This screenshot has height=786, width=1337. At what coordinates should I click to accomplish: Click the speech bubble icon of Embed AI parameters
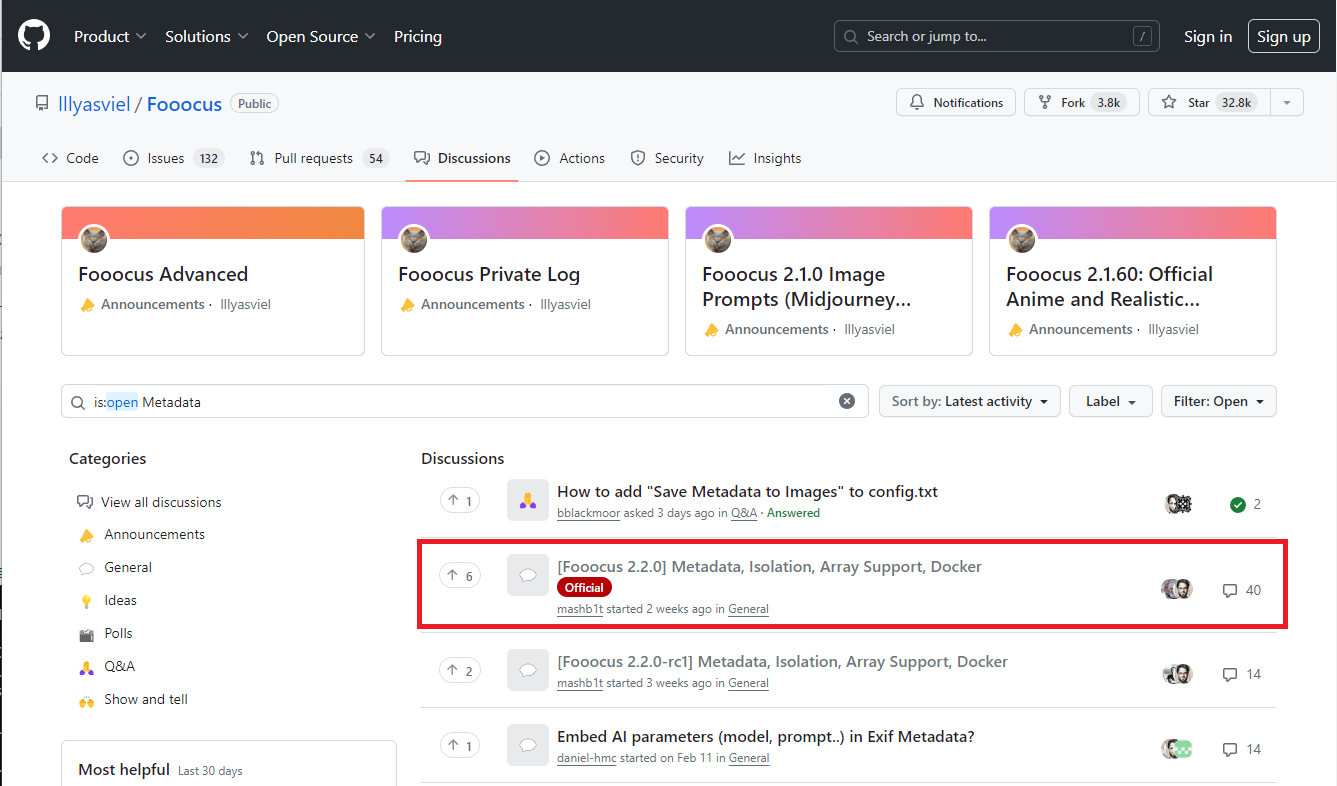(528, 745)
